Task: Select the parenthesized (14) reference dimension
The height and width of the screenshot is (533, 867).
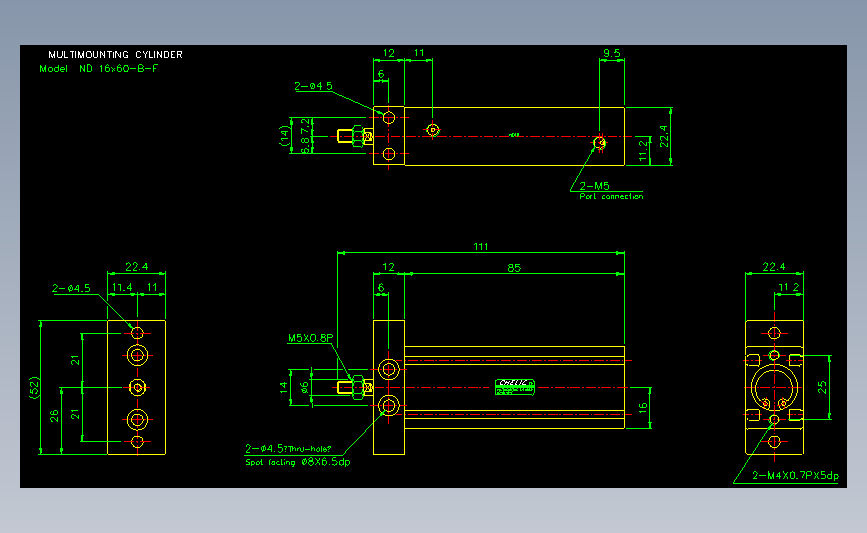Action: point(284,135)
